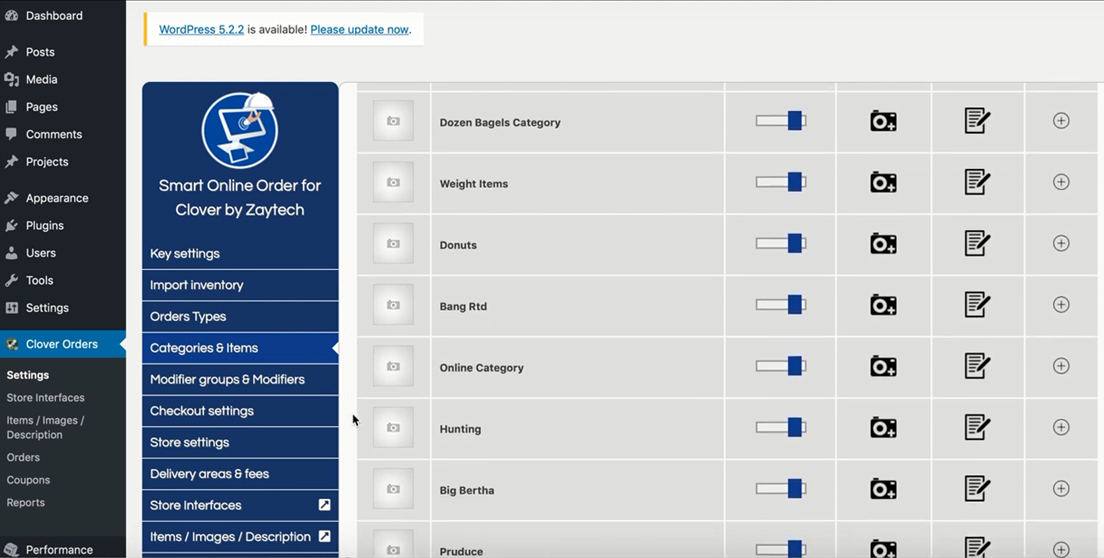Viewport: 1104px width, 558px height.
Task: Expand Bang Rtd category items
Action: [1061, 304]
